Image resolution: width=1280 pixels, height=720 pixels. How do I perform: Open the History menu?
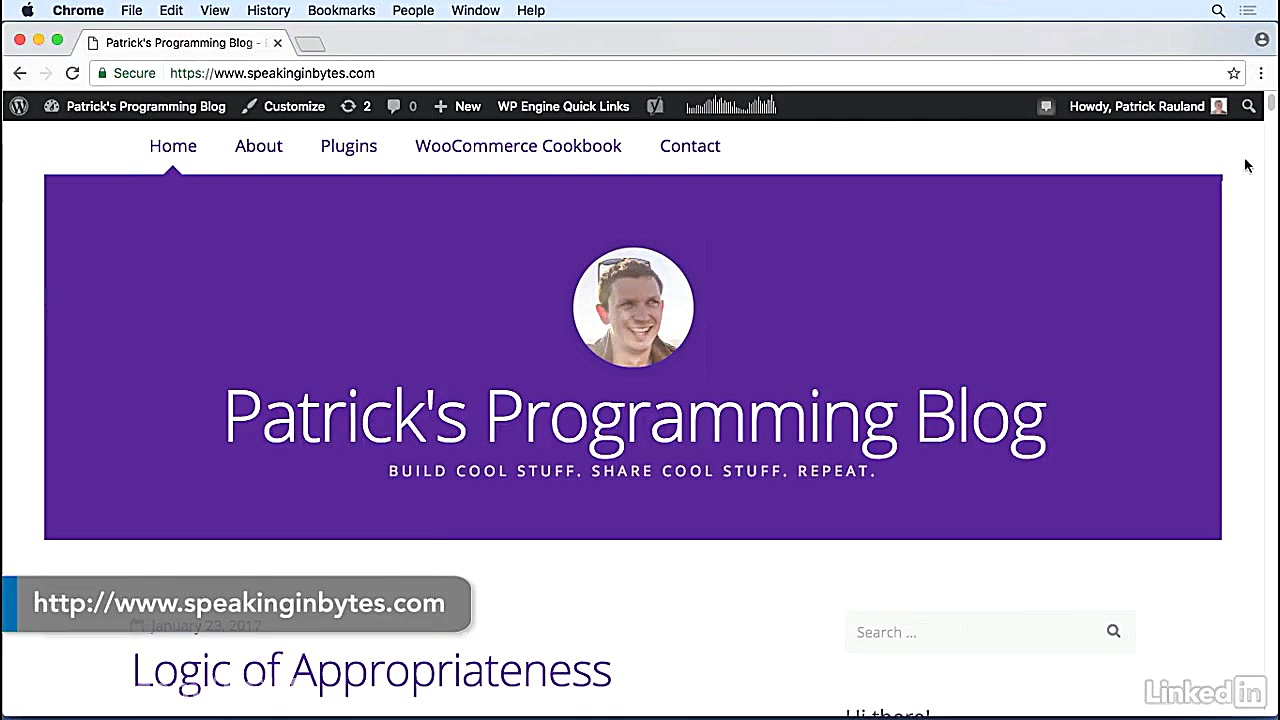pos(268,10)
